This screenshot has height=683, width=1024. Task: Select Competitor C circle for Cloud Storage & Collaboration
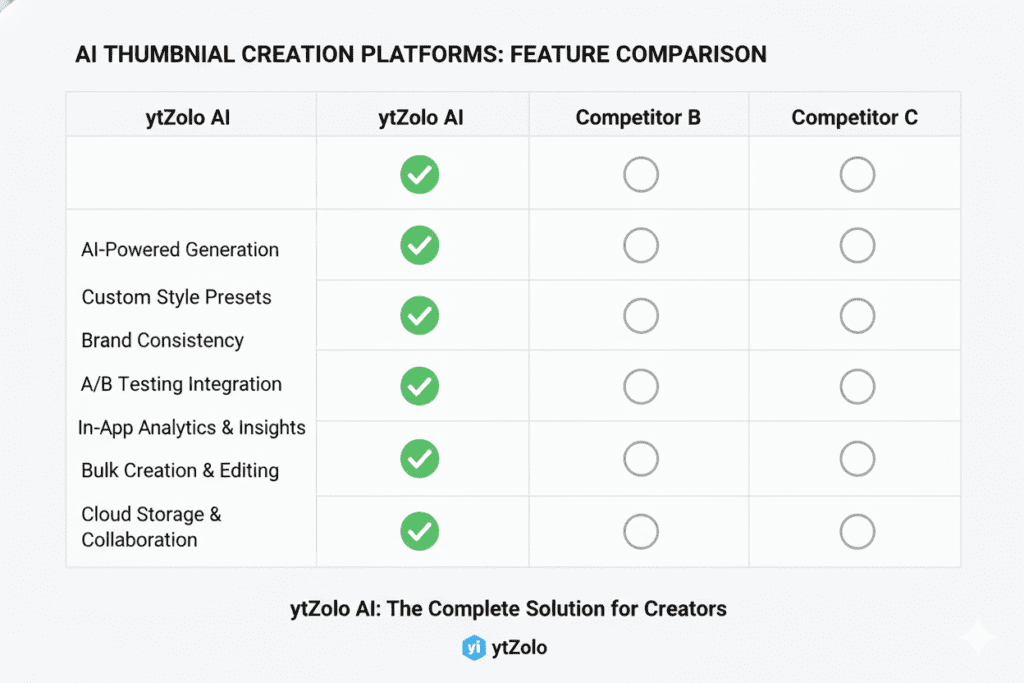(857, 531)
